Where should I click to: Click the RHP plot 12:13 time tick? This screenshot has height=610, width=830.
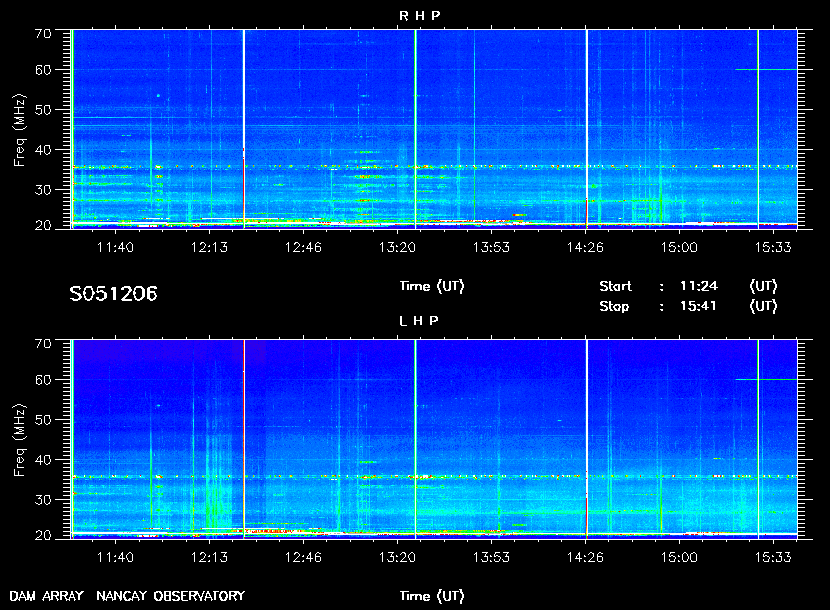point(209,247)
